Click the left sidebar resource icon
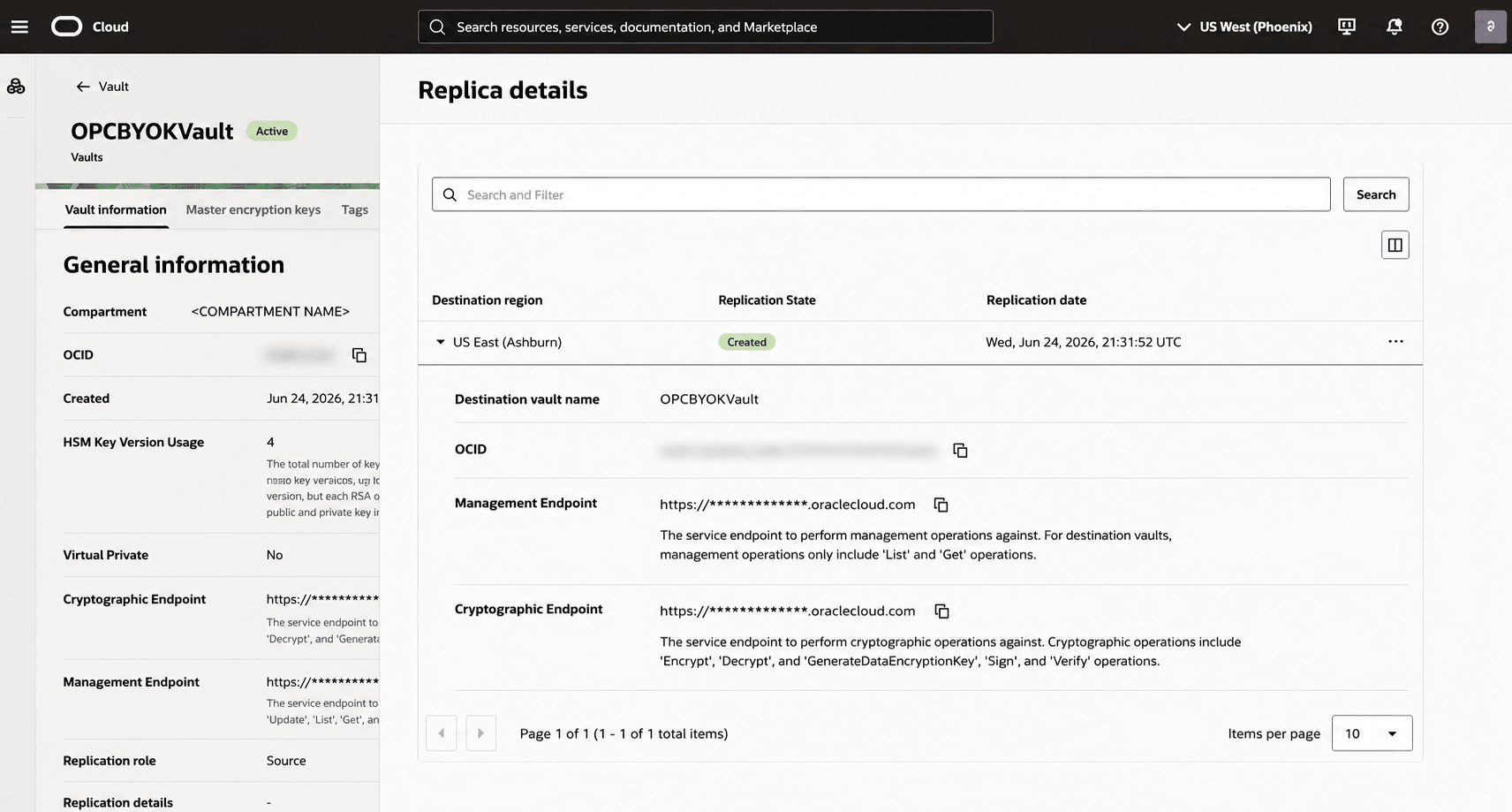Viewport: 1512px width, 812px height. [16, 86]
